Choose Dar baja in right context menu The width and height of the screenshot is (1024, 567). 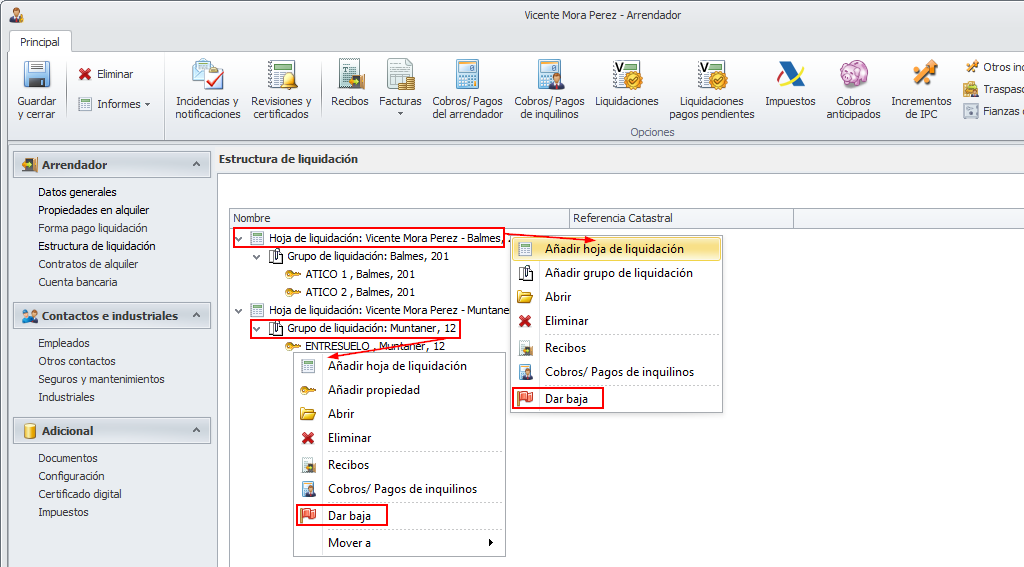click(616, 398)
